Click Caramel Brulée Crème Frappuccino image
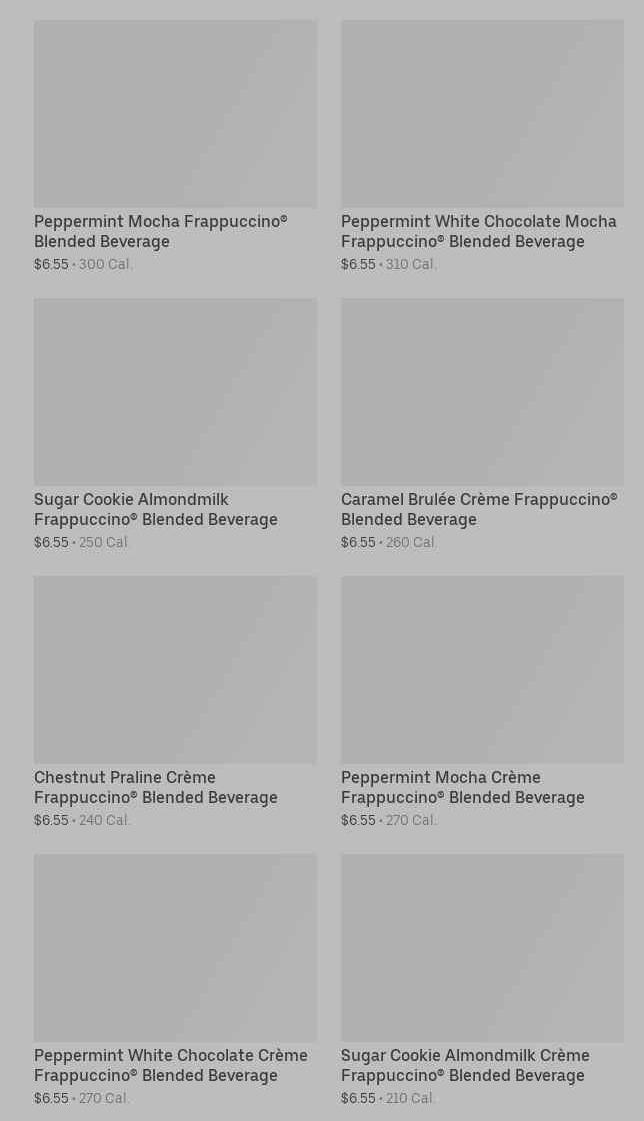Viewport: 644px width, 1121px height. point(482,392)
